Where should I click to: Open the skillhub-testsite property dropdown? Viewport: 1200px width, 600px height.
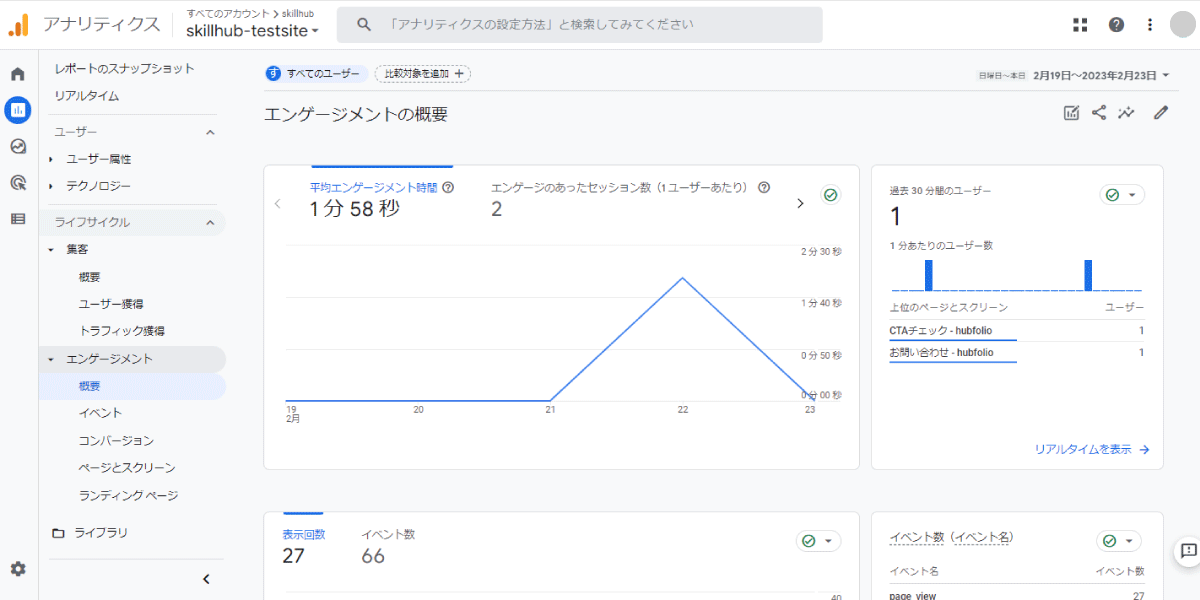click(x=253, y=31)
